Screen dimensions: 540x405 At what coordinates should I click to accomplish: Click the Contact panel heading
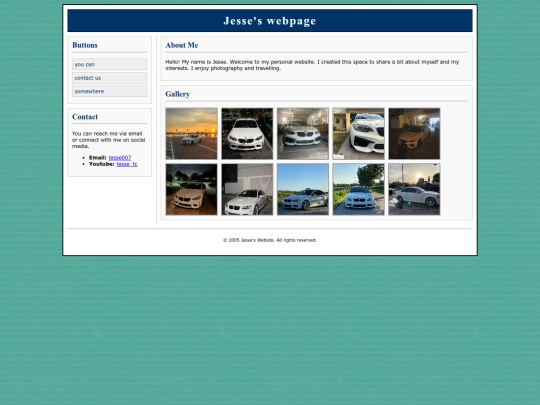point(85,117)
